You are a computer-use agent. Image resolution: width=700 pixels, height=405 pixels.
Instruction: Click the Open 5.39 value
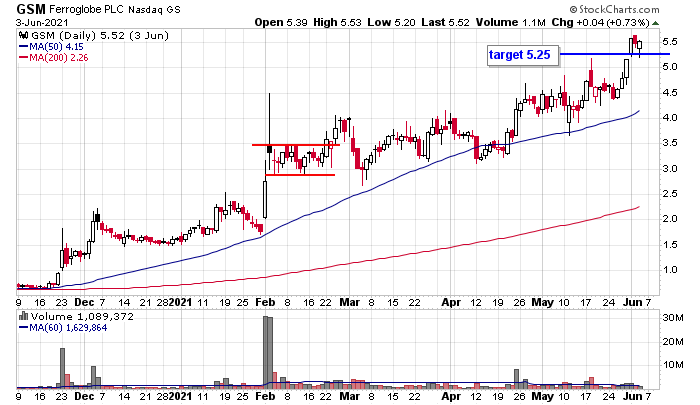tap(281, 22)
